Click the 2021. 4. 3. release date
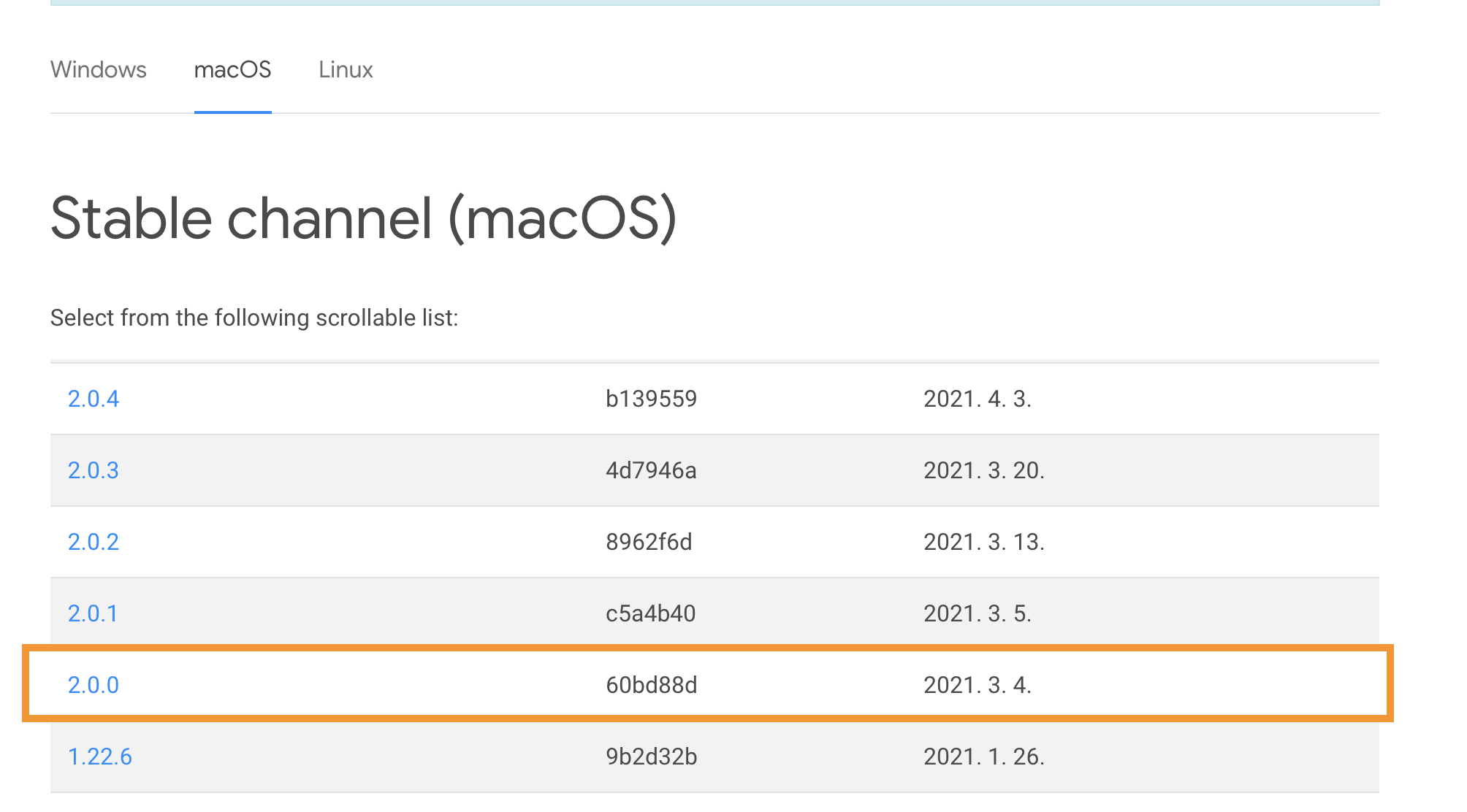1467x812 pixels. click(x=978, y=399)
